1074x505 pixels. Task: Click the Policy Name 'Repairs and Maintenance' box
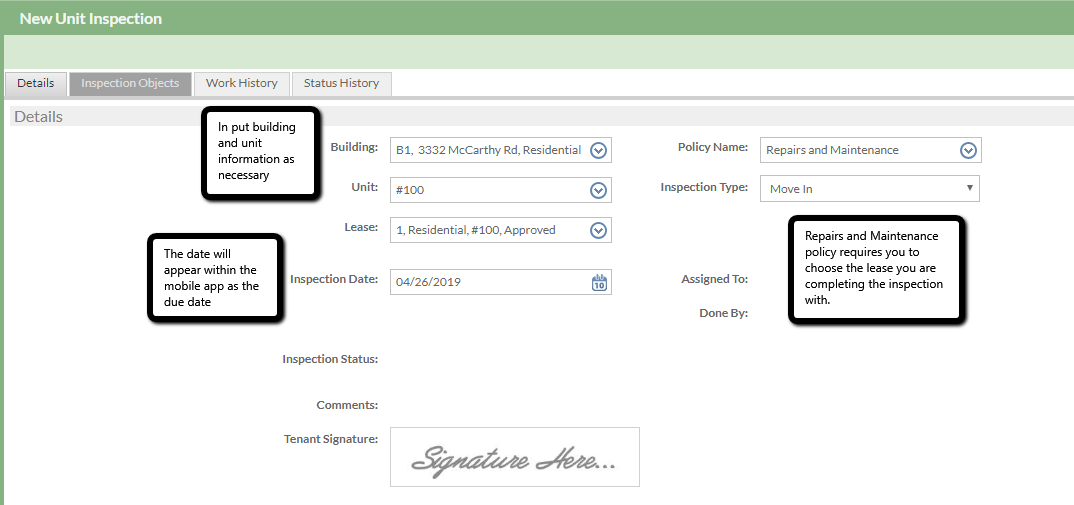[857, 151]
